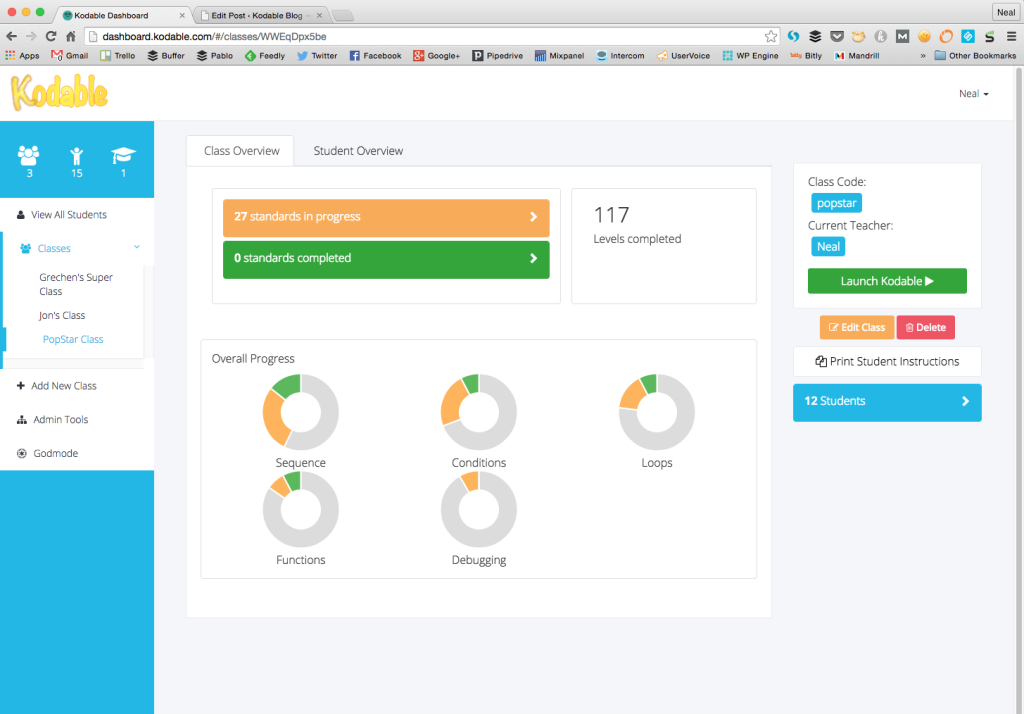Click the plus icon to Add New Class
Viewport: 1024px width, 714px height.
click(x=20, y=385)
